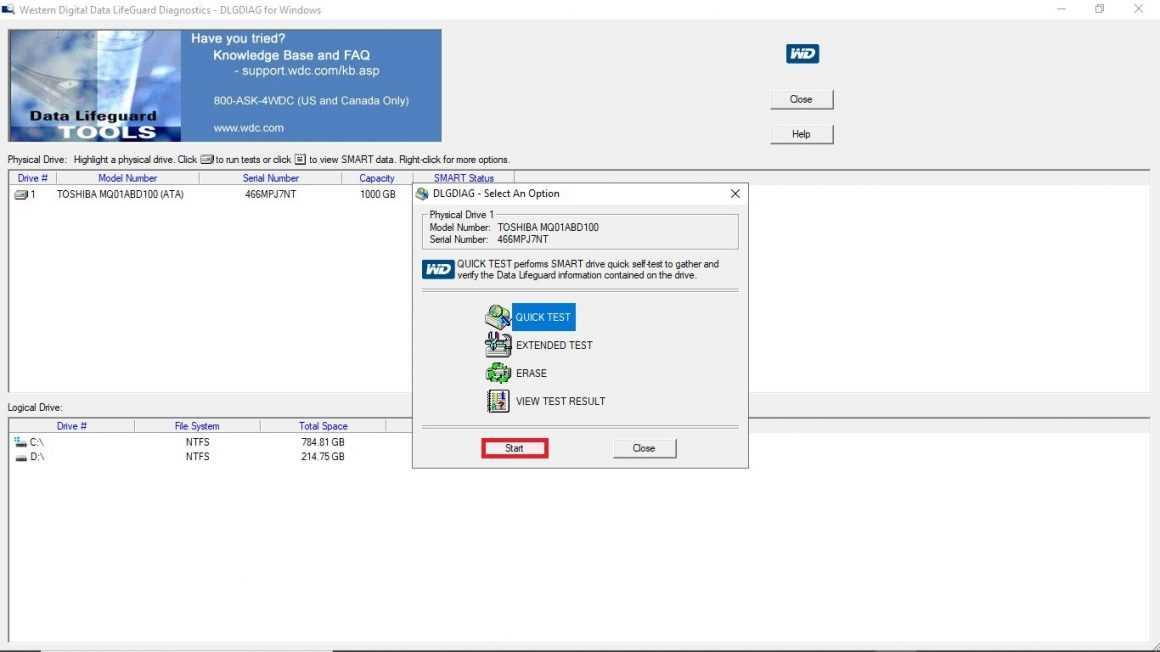Restore down the main window
The image size is (1160, 652).
tap(1099, 9)
